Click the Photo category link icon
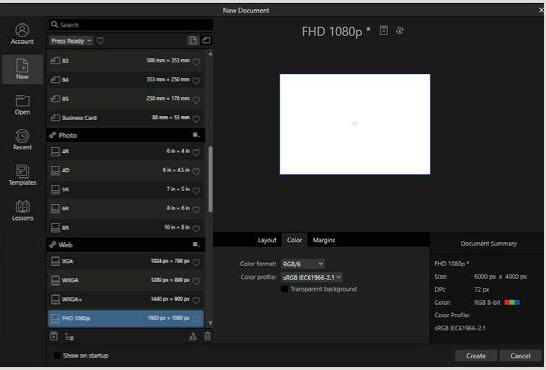The height and width of the screenshot is (370, 546). click(53, 135)
